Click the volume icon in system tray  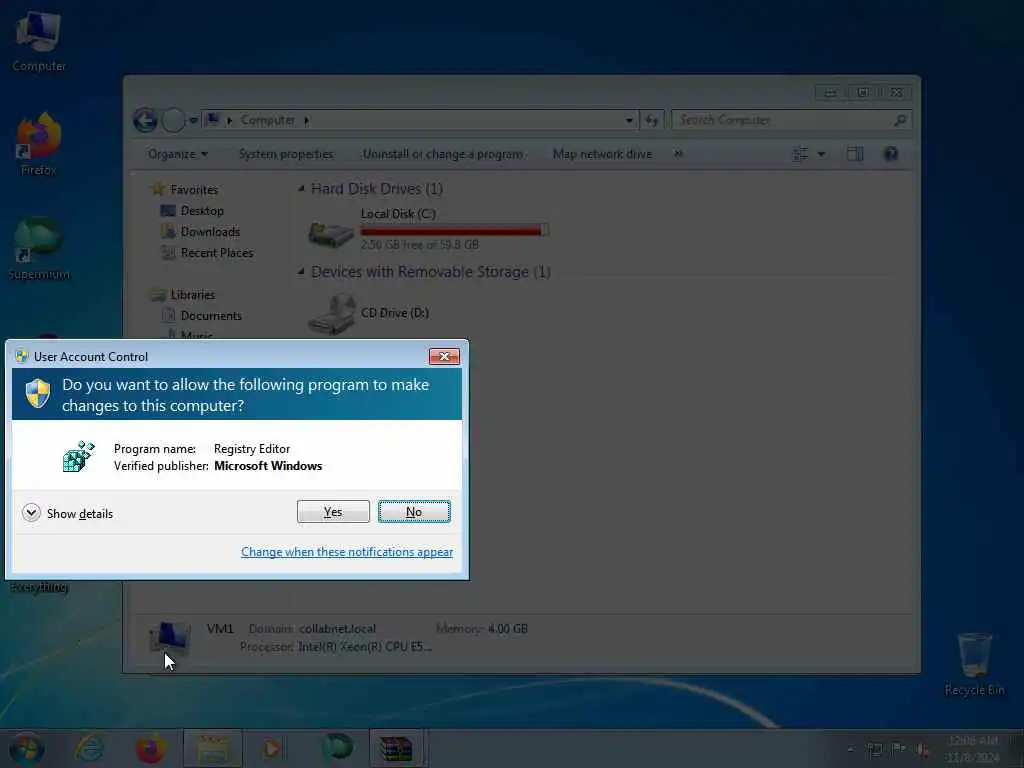tap(923, 750)
